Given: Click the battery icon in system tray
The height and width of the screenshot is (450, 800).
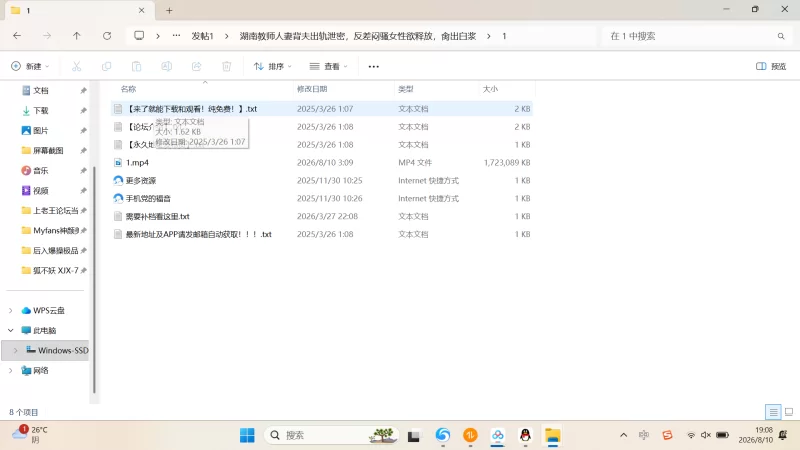Looking at the screenshot, I should [x=722, y=435].
